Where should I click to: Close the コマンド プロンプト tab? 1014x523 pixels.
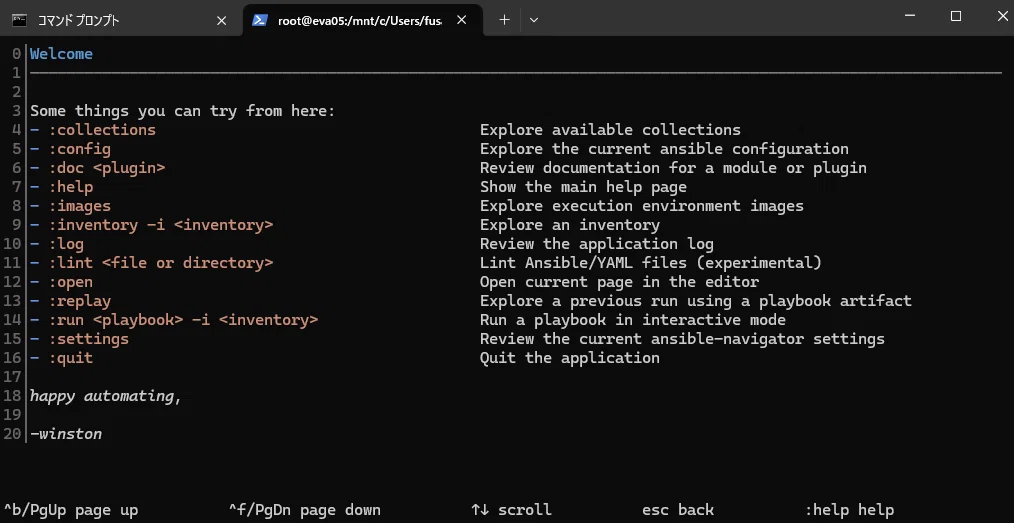click(221, 21)
